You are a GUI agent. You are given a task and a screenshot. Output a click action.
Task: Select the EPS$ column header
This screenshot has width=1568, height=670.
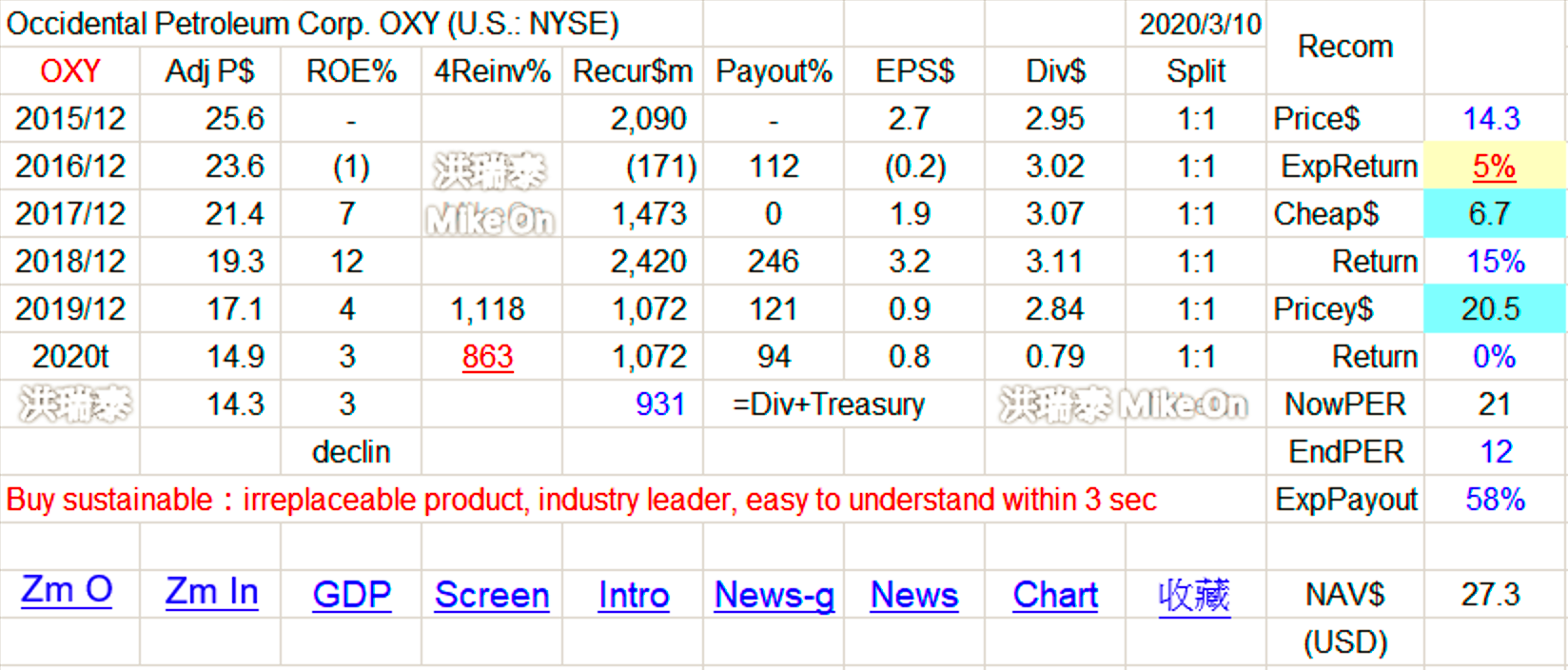(914, 71)
